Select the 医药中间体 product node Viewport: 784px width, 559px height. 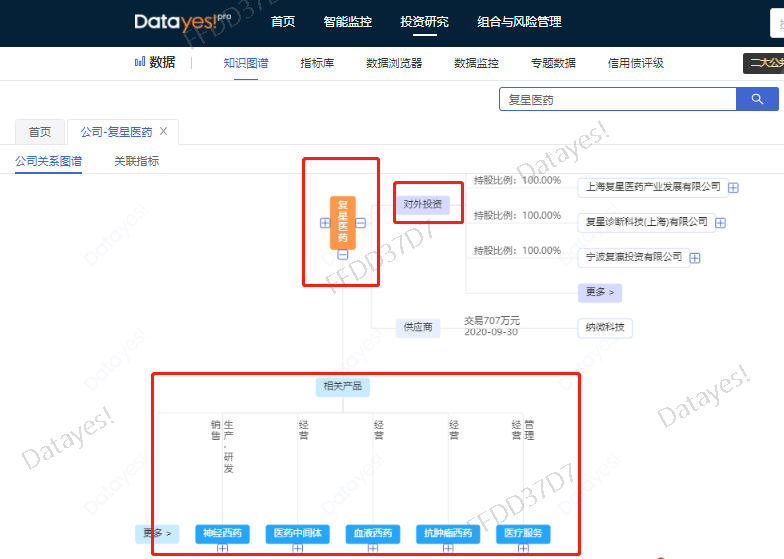coord(298,534)
